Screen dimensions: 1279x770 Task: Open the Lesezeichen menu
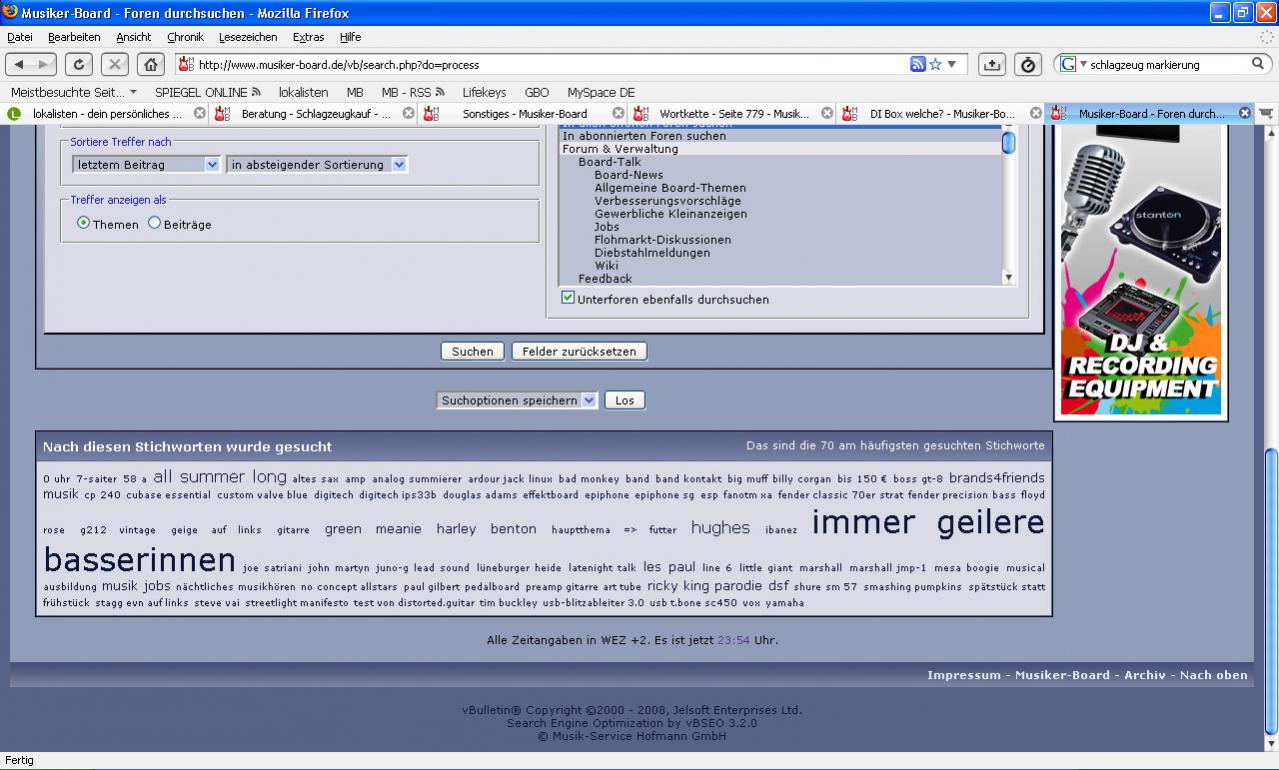249,37
